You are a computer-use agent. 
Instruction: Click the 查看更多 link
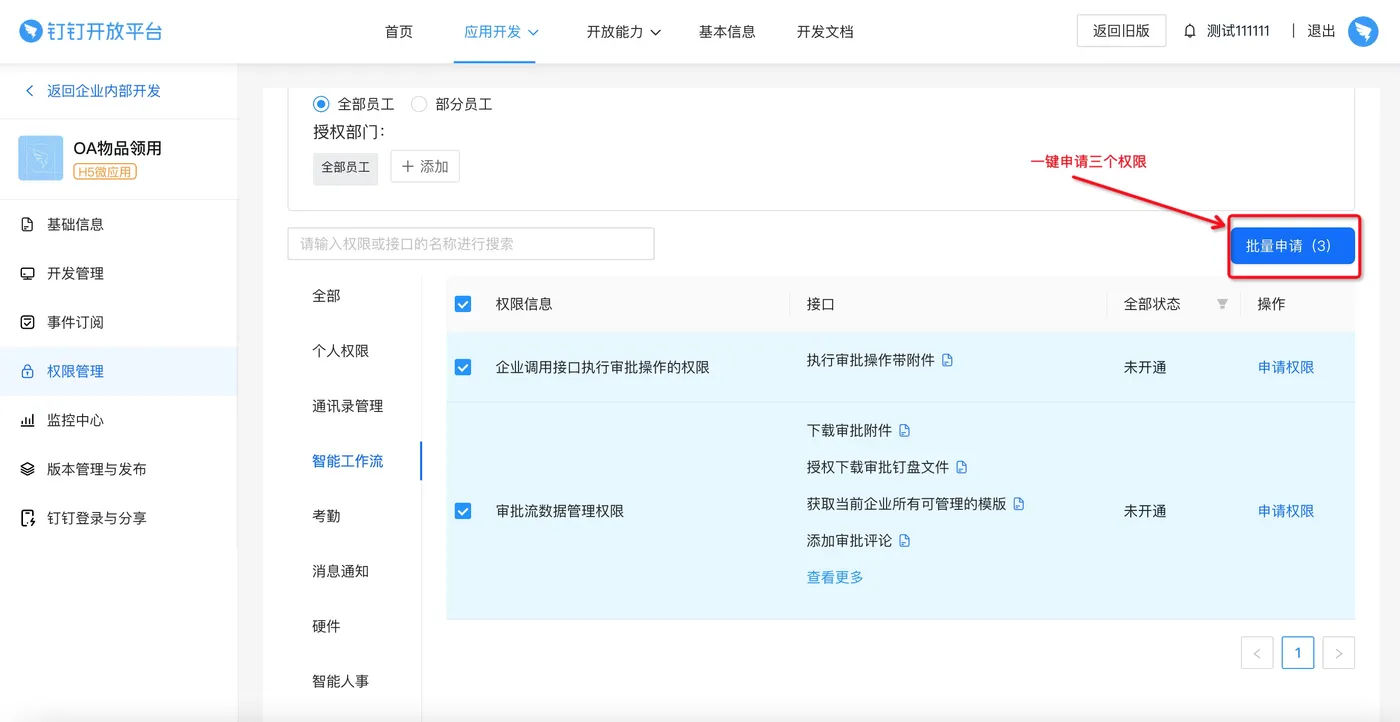835,577
